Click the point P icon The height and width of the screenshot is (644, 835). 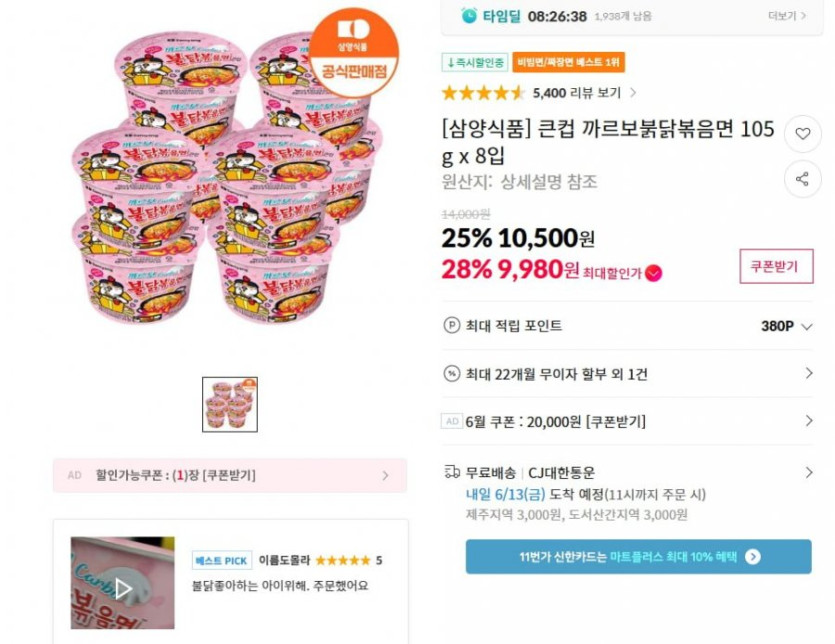pyautogui.click(x=452, y=326)
